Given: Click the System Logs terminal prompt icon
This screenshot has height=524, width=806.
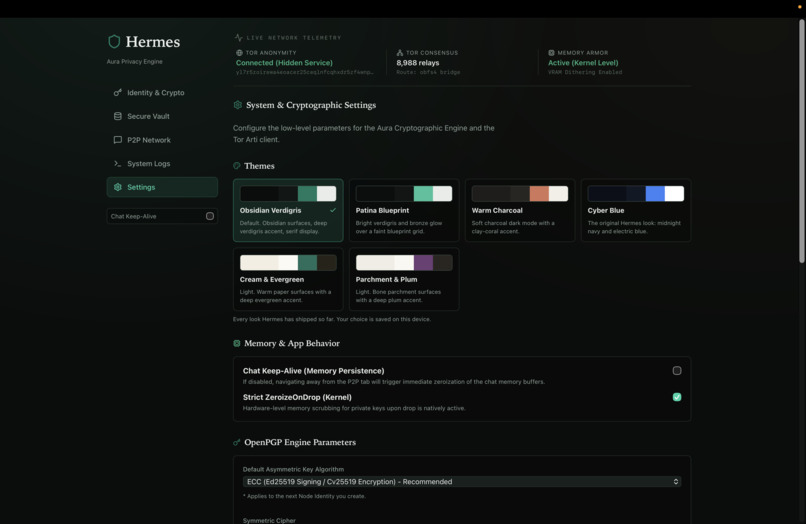Looking at the screenshot, I should tap(118, 164).
